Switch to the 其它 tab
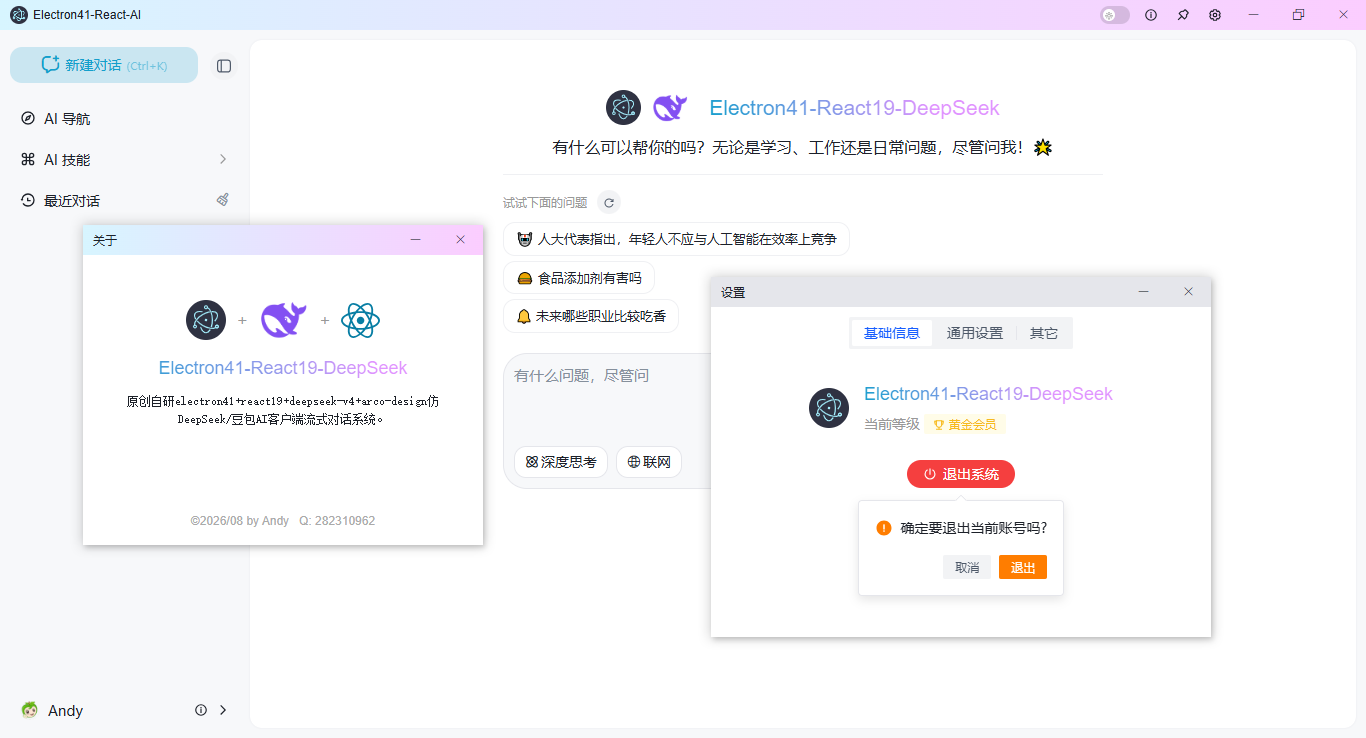The width and height of the screenshot is (1366, 738). [x=1044, y=333]
